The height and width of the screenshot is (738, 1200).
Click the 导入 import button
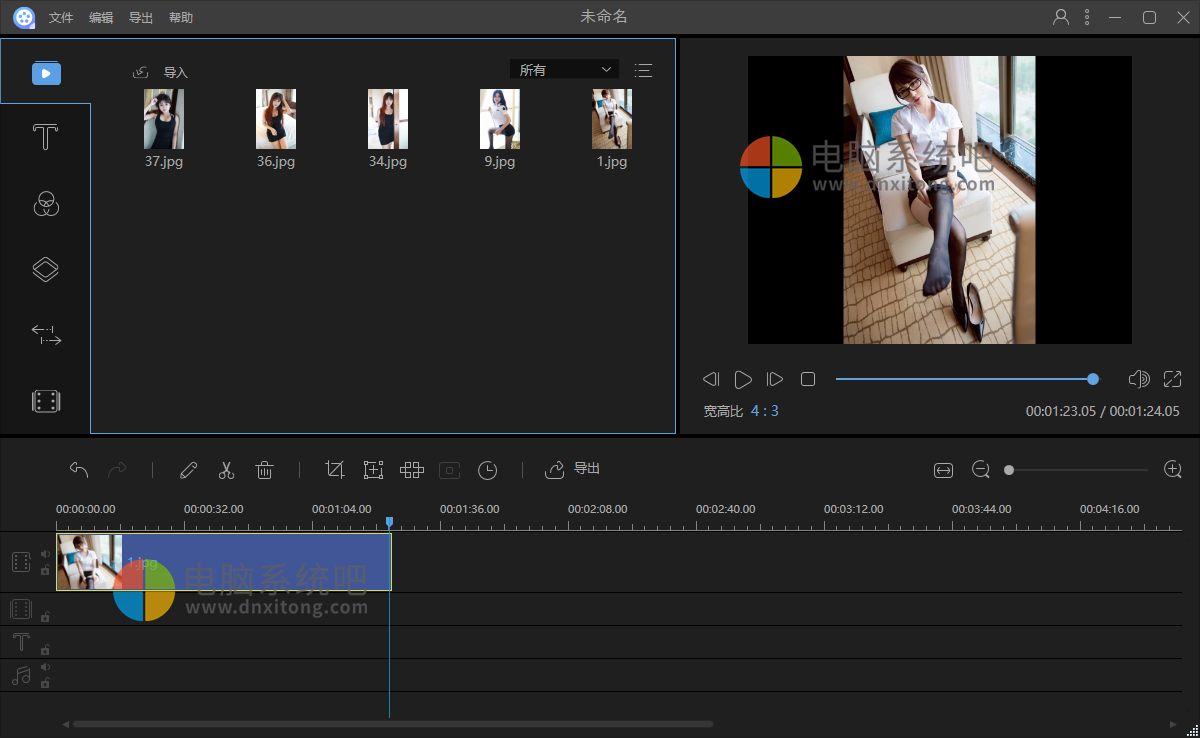[x=176, y=73]
